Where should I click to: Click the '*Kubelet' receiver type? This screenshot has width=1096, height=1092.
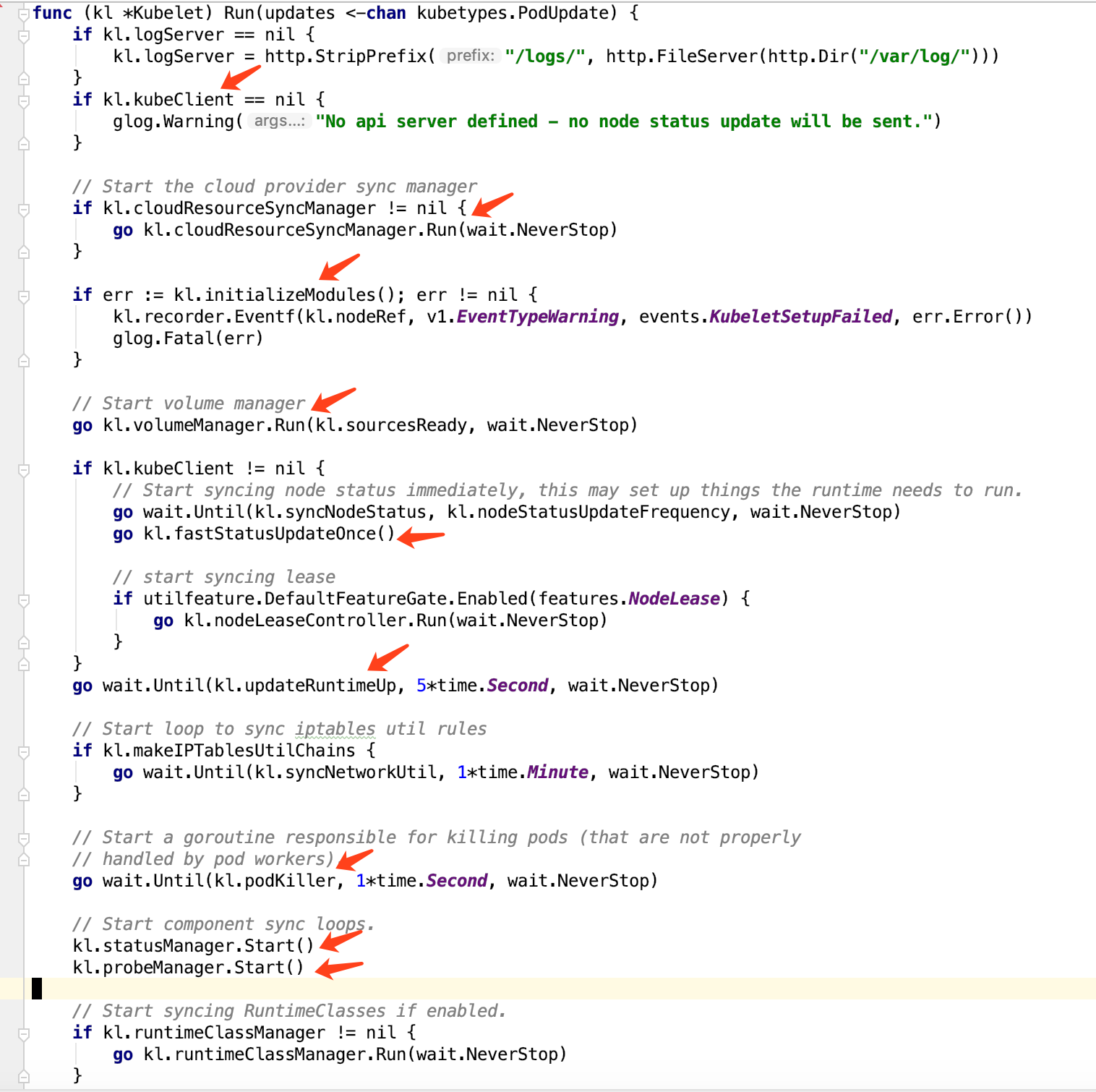(164, 13)
